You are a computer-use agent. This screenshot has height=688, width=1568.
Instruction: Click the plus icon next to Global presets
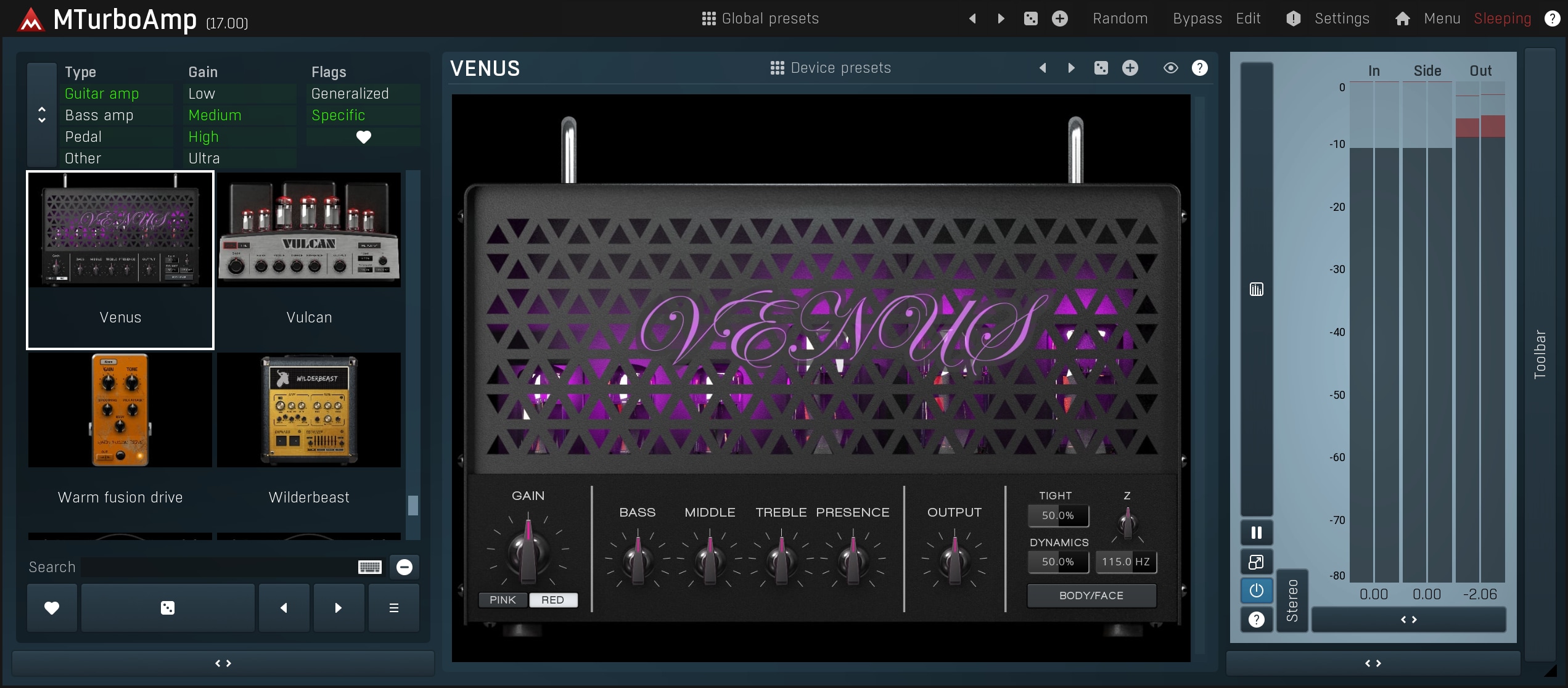coord(1059,18)
